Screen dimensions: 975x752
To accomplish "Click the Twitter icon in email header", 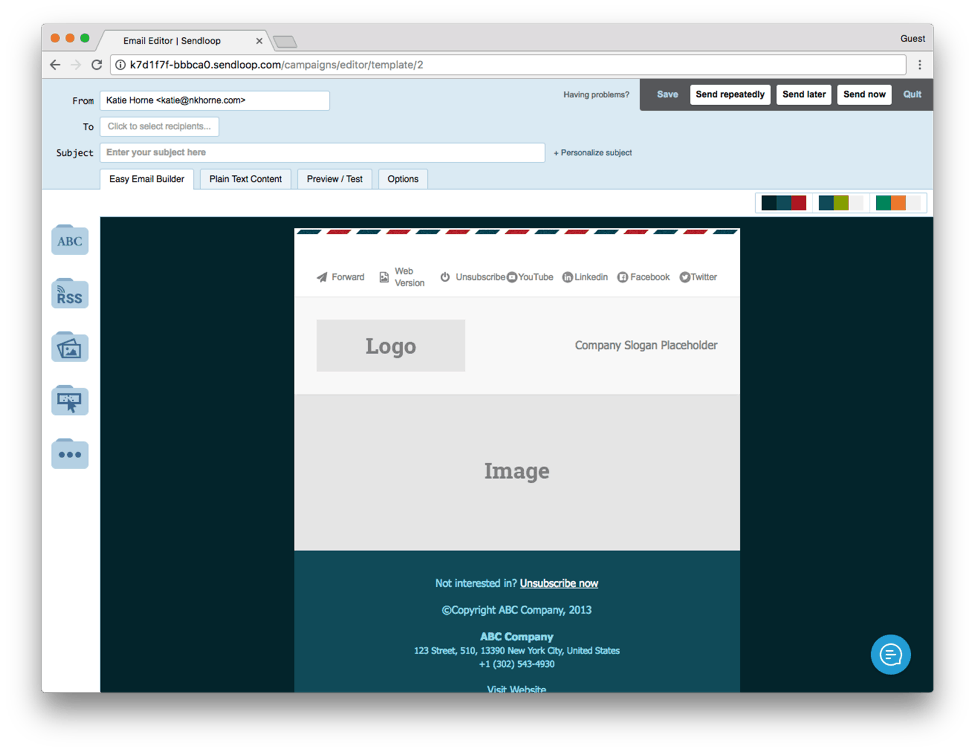I will (685, 277).
